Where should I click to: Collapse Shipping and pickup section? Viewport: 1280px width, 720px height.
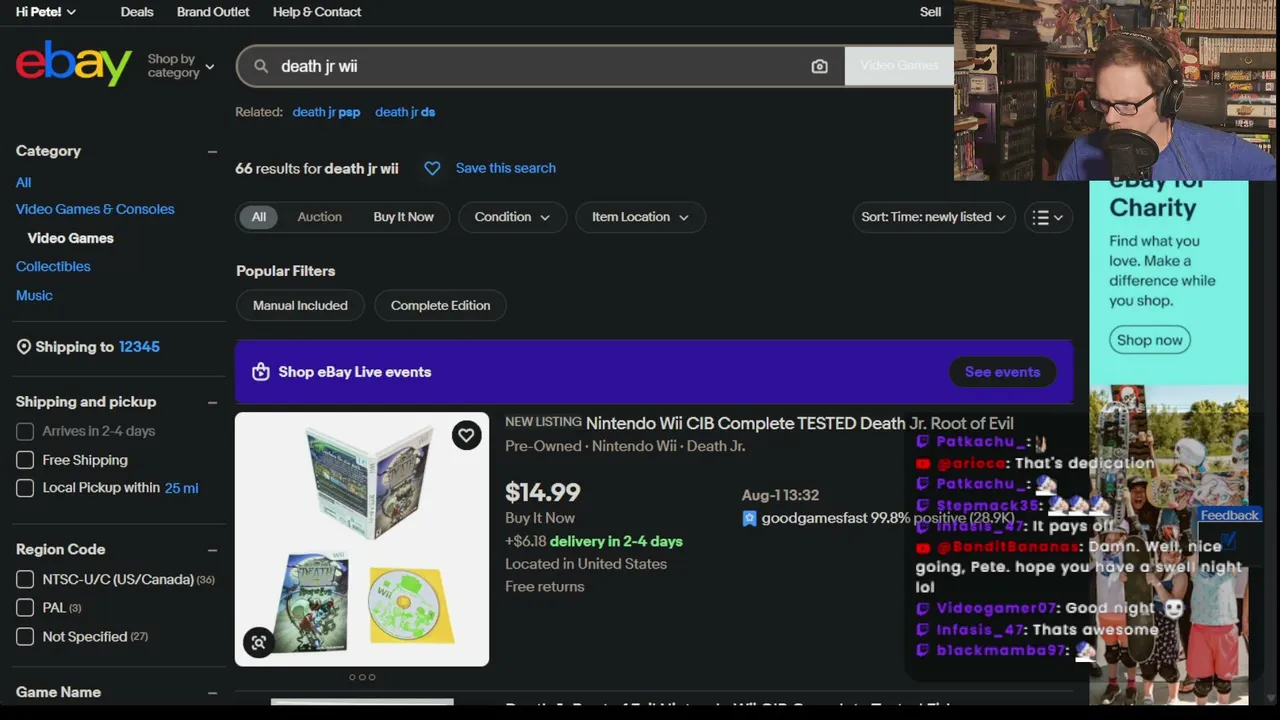[x=212, y=402]
